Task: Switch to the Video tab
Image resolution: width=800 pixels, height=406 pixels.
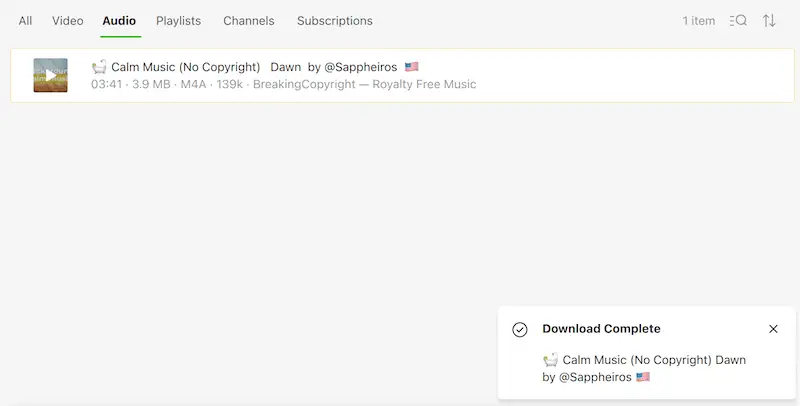Action: 68,21
